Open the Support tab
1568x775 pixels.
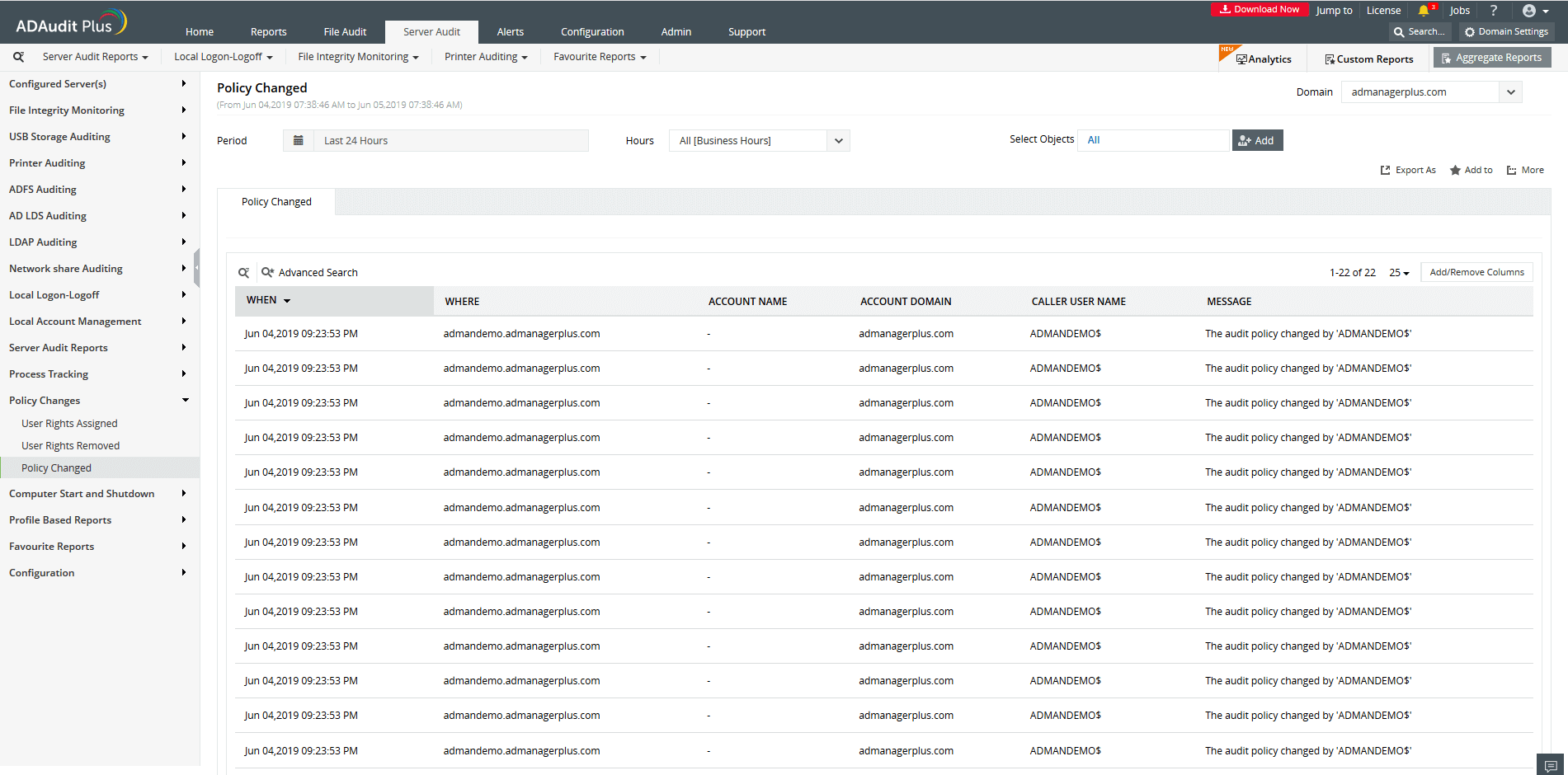click(x=746, y=32)
